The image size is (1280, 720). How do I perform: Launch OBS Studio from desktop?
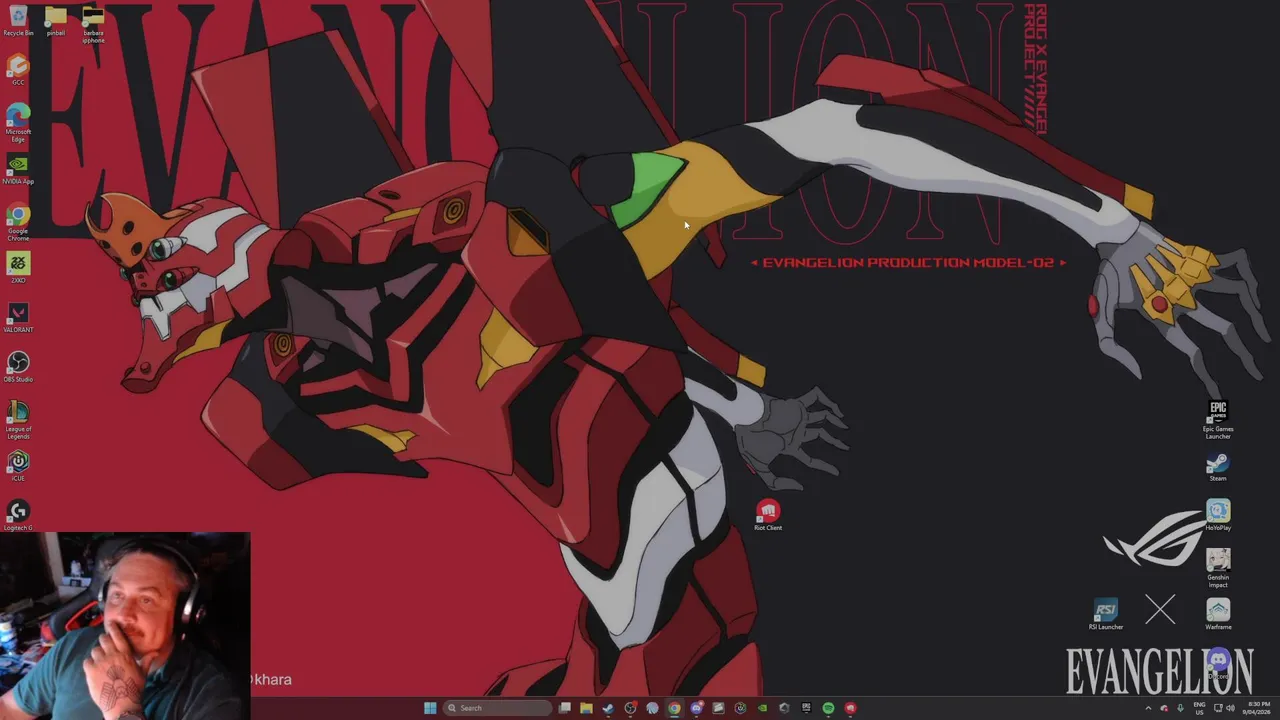[18, 367]
